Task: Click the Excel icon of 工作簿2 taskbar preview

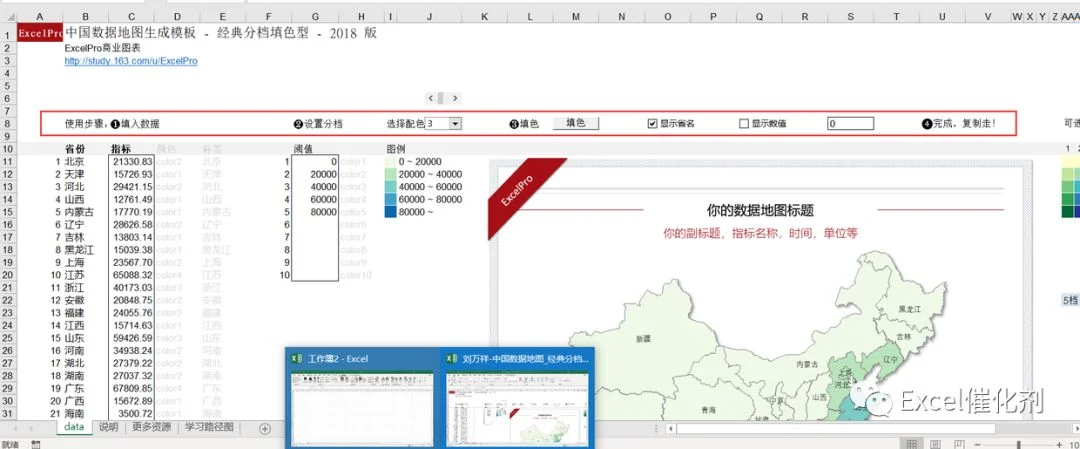Action: 297,358
